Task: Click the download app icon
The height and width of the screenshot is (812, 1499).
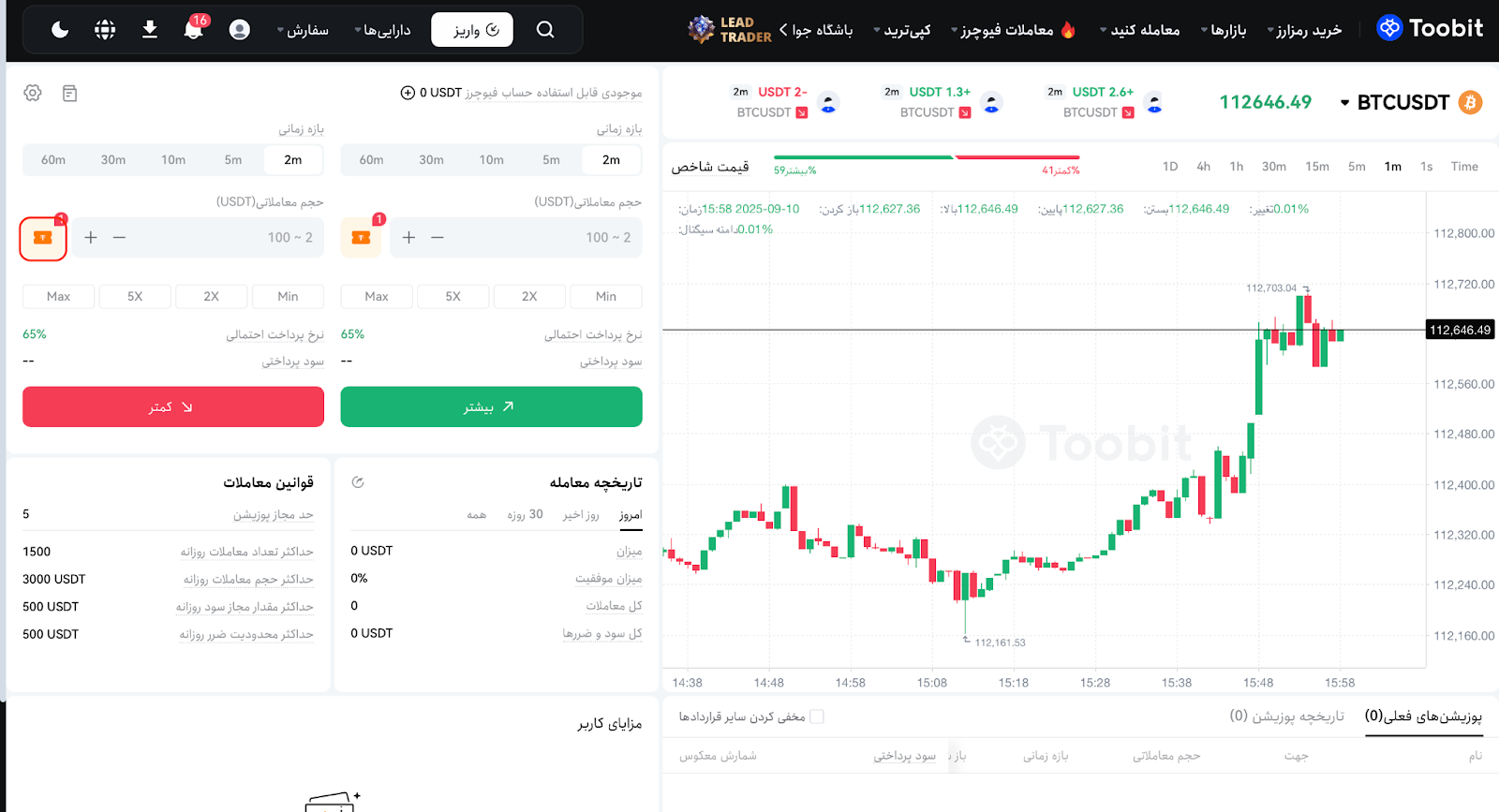Action: 150,30
